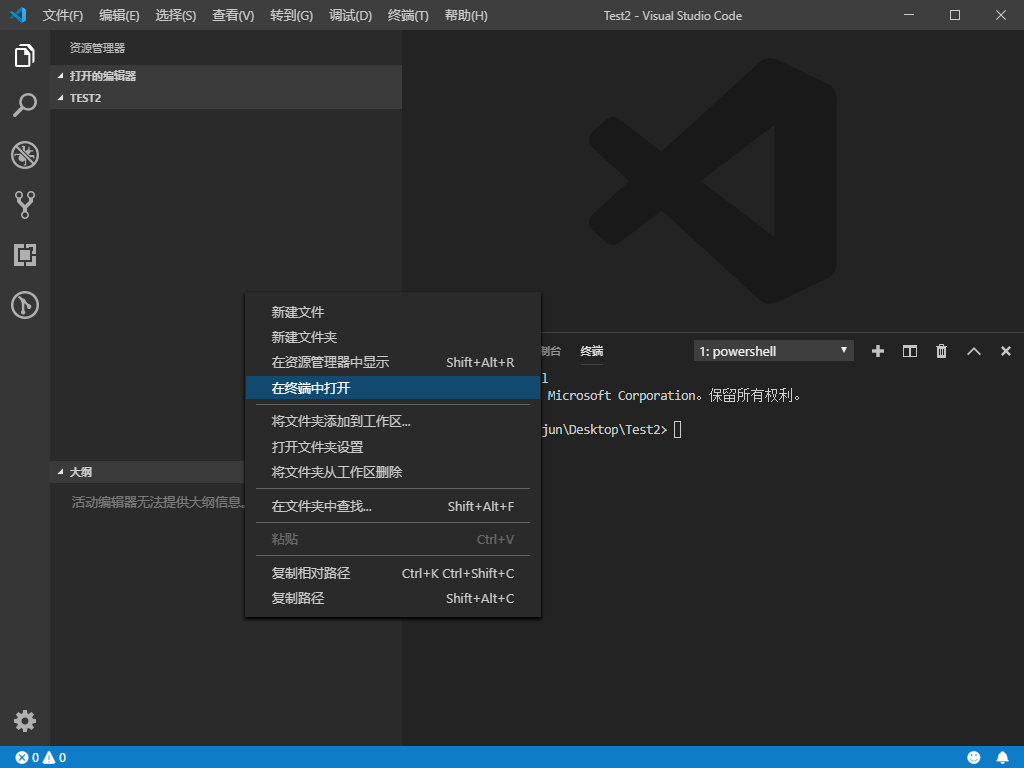Open the Debug view icon

pos(25,155)
